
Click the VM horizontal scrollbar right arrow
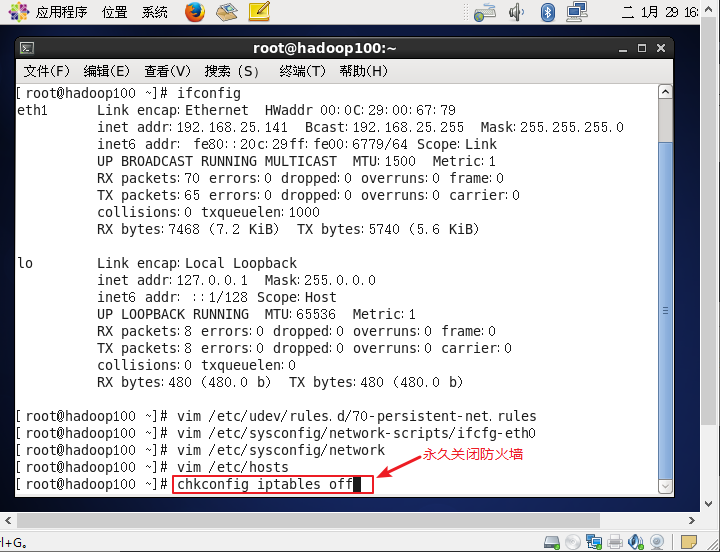coord(692,520)
